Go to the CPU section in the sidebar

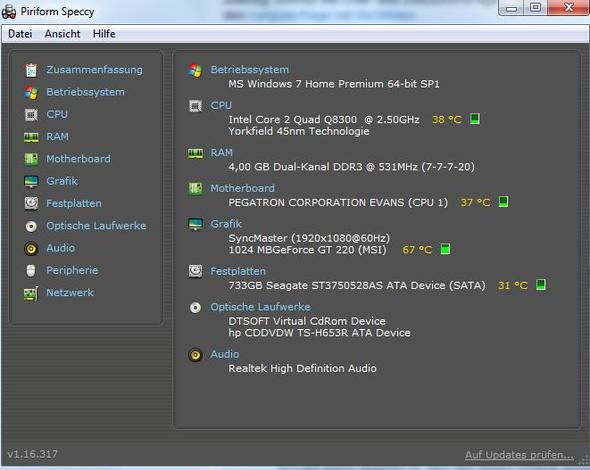(57, 114)
